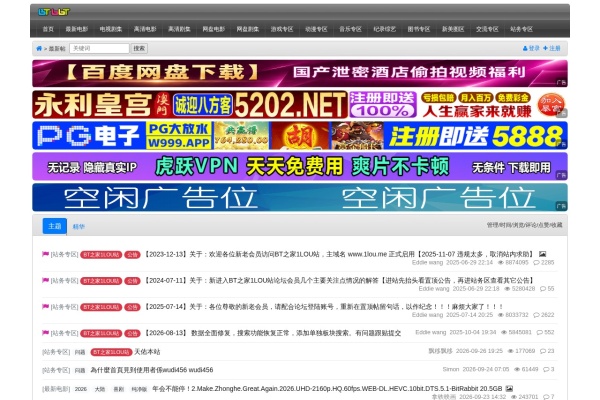Open 图书专区 in the navigation bar
The image size is (600, 400).
coord(419,29)
